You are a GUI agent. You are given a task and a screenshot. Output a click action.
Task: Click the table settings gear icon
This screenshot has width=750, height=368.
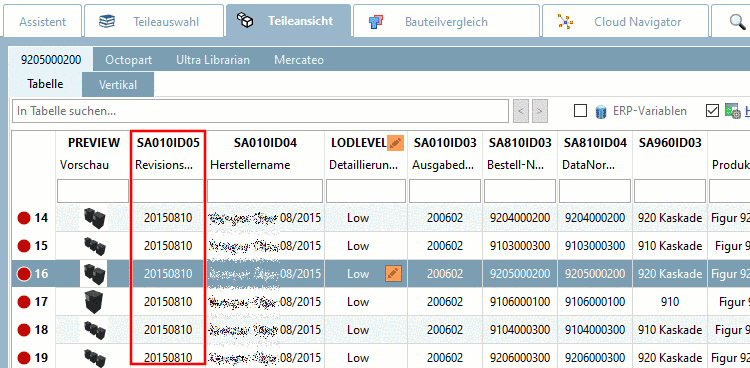(x=732, y=111)
